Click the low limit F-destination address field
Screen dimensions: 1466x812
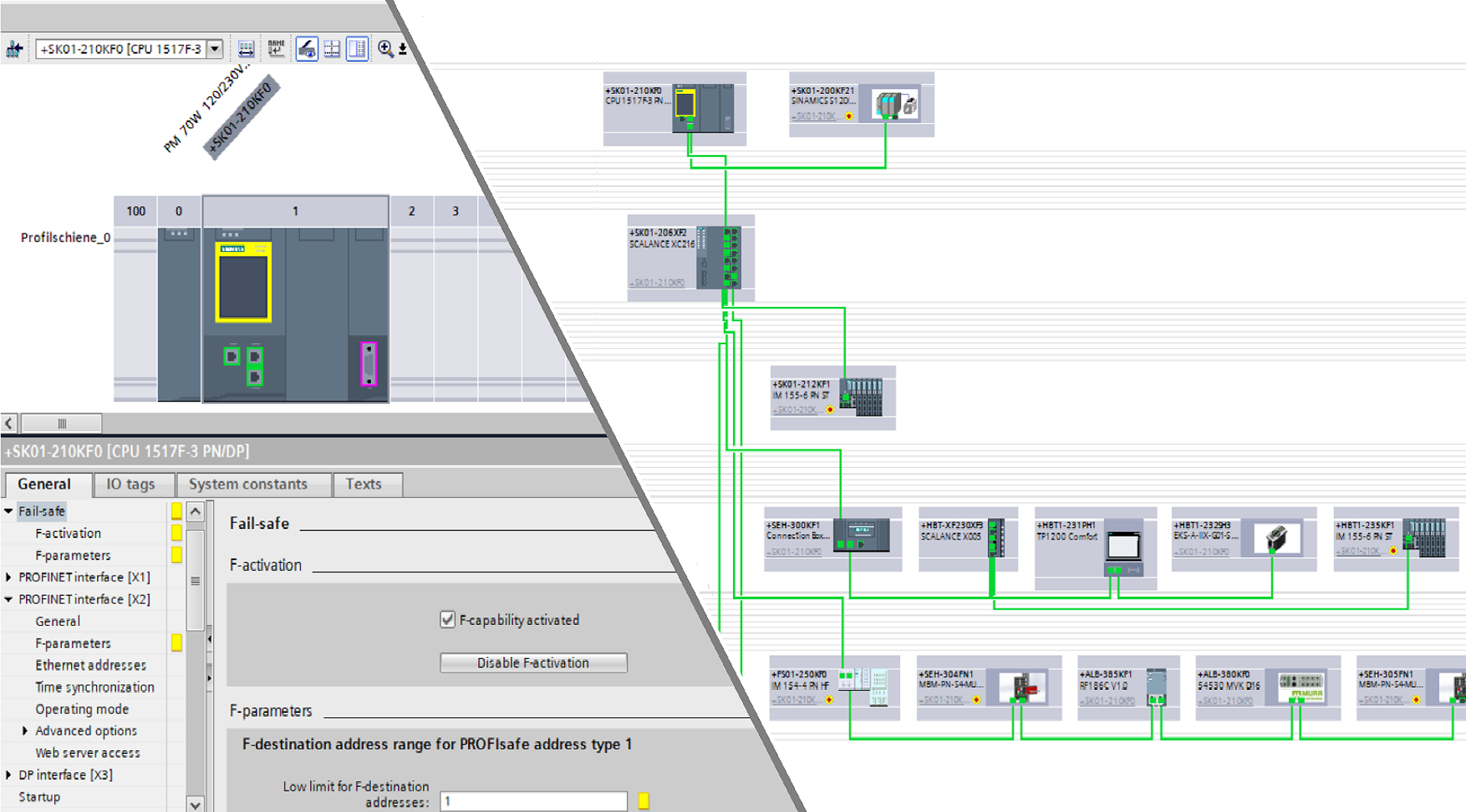pos(533,801)
